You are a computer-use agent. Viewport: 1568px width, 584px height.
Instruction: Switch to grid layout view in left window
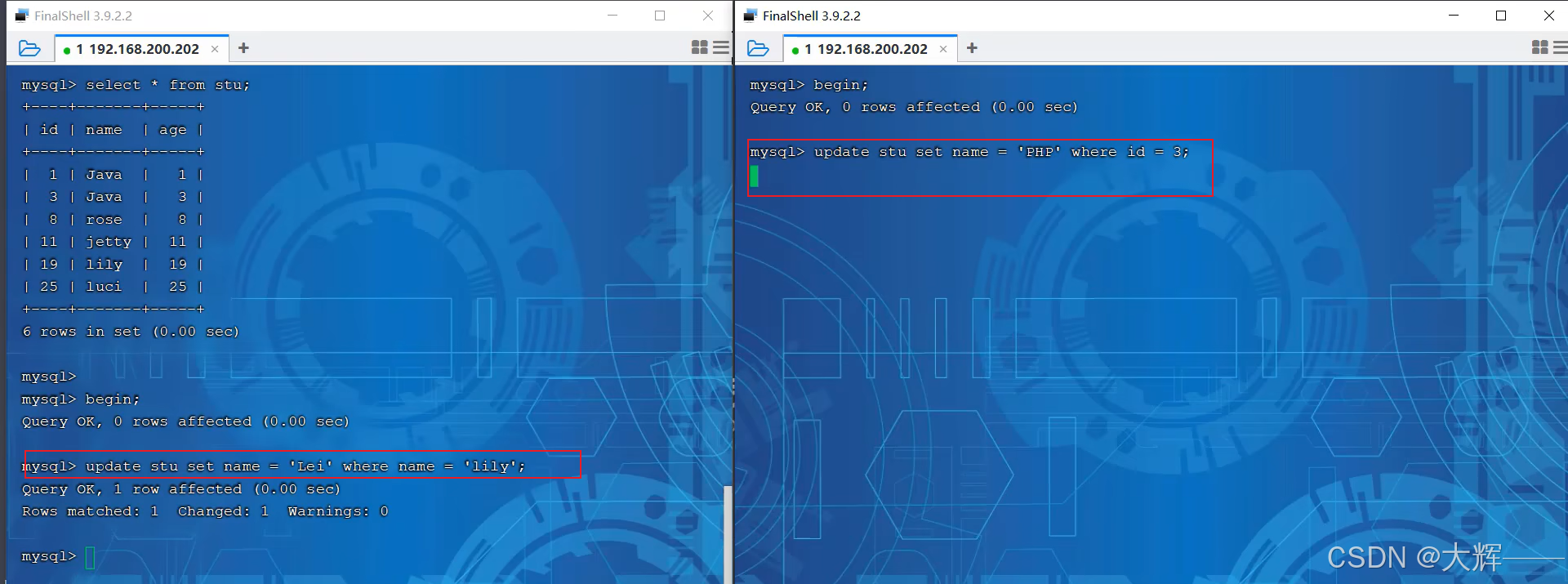tap(700, 47)
